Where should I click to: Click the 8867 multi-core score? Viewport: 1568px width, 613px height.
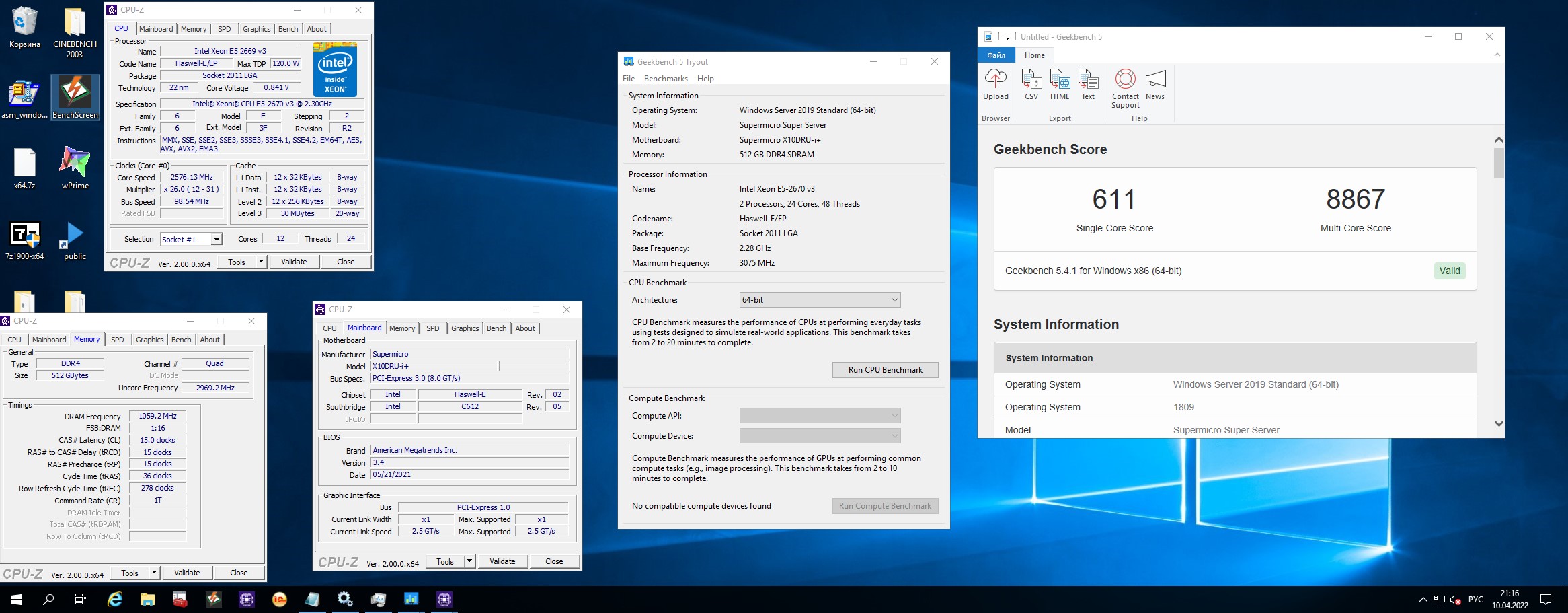click(1355, 199)
